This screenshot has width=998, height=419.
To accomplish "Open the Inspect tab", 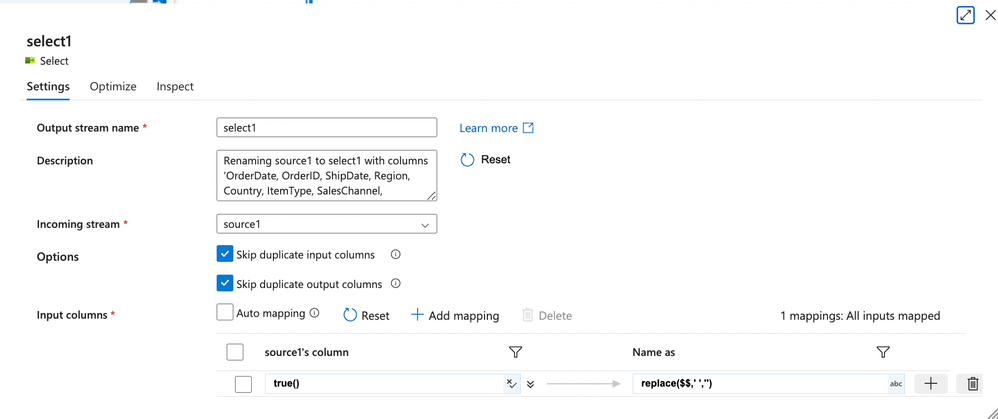I will 175,87.
